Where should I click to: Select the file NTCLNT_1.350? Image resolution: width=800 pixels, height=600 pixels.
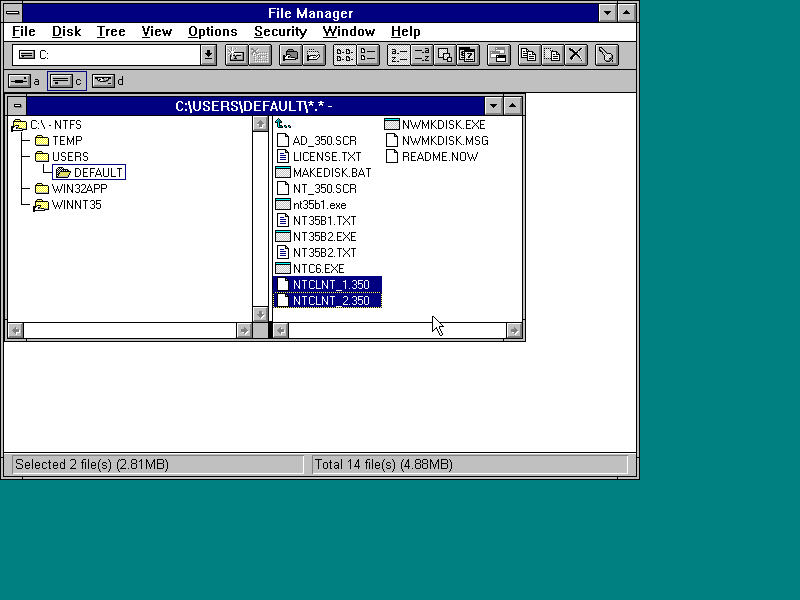point(328,285)
